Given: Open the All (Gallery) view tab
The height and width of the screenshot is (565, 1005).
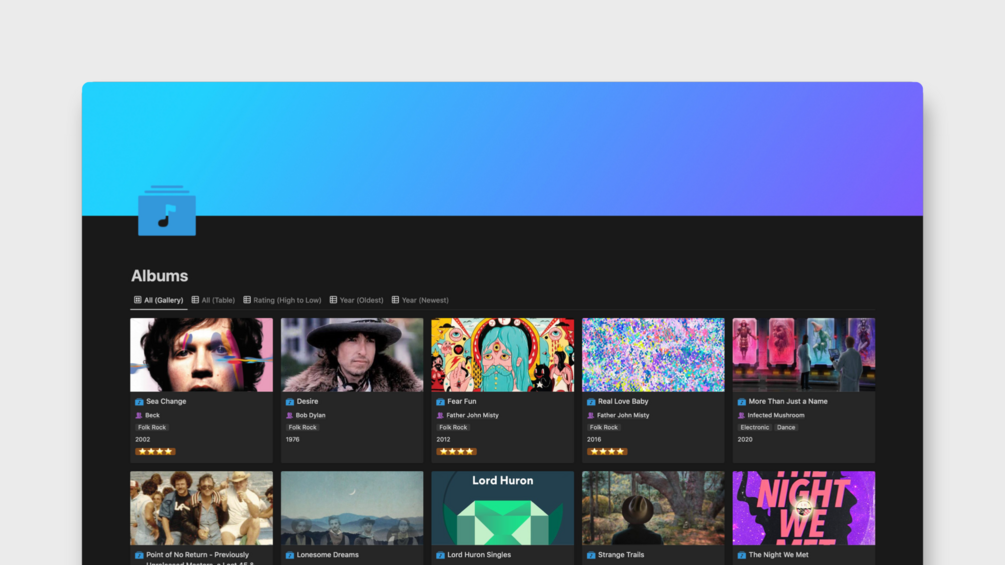Looking at the screenshot, I should click(158, 300).
